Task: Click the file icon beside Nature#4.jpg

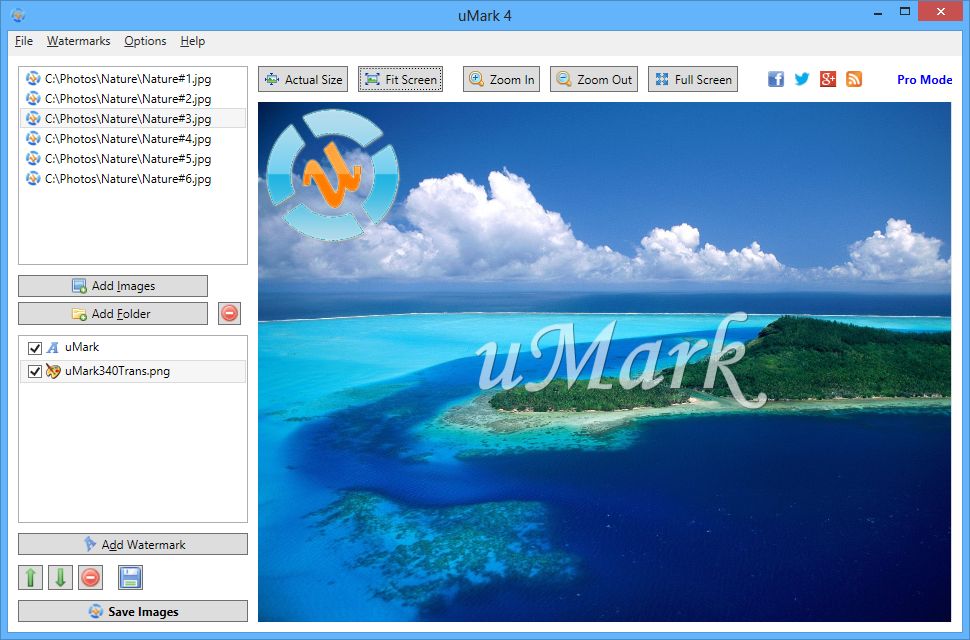Action: click(x=33, y=139)
